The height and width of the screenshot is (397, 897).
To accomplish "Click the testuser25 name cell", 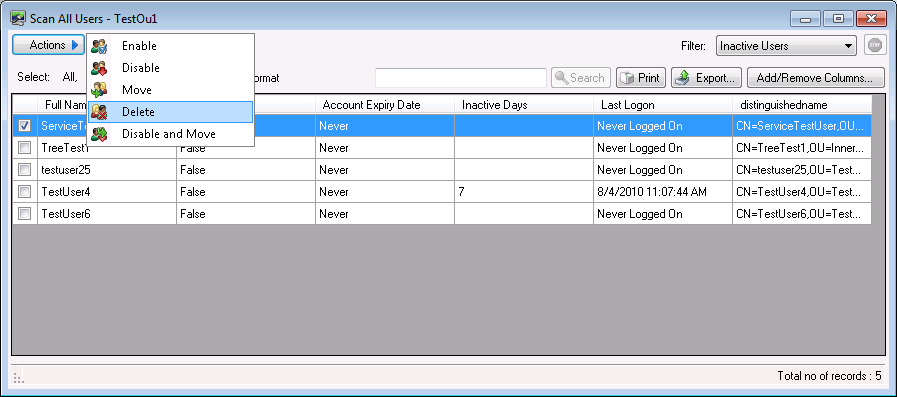I will click(x=107, y=170).
